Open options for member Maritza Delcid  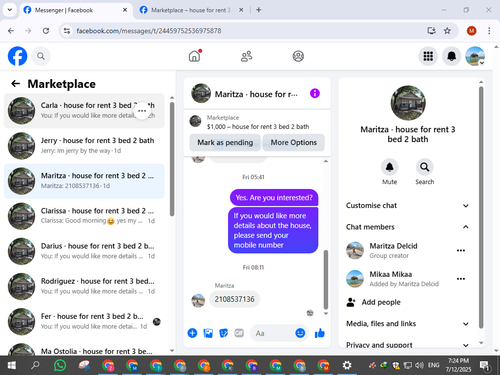pyautogui.click(x=461, y=250)
